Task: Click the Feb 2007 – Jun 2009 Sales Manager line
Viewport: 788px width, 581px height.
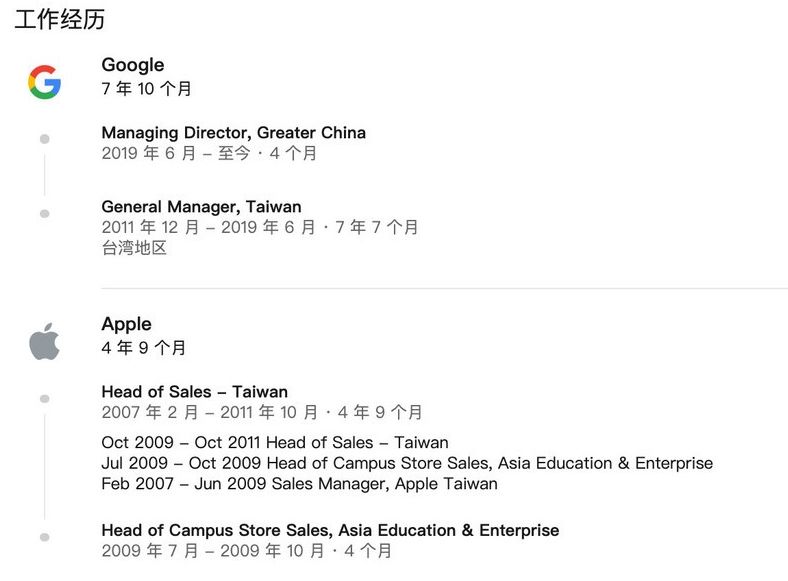Action: click(299, 484)
